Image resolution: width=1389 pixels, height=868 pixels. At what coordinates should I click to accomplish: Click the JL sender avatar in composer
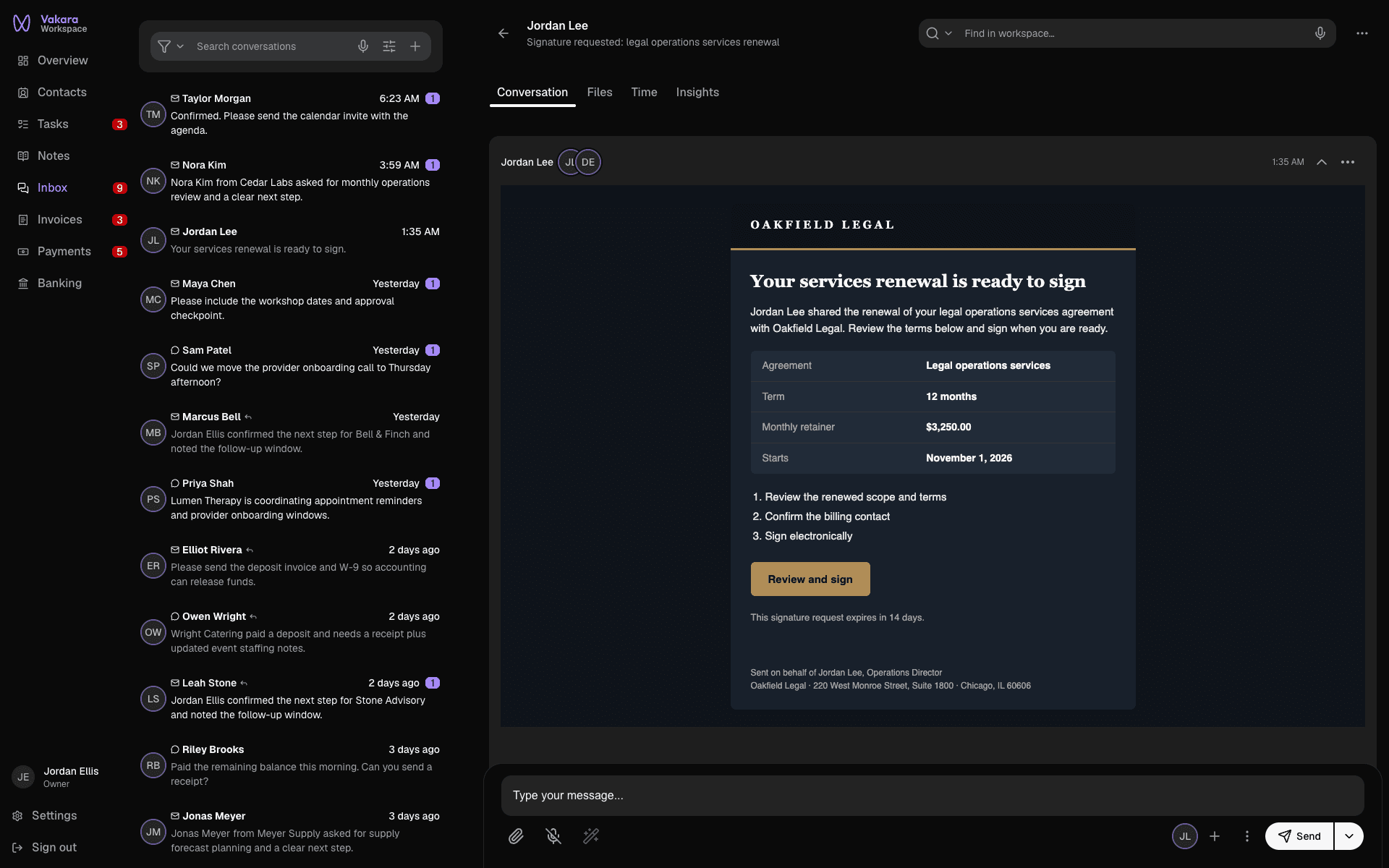click(1185, 836)
